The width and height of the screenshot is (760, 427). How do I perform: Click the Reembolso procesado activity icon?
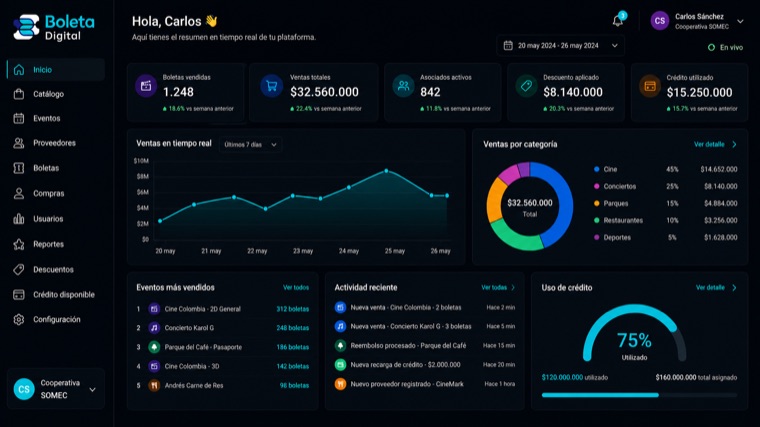click(340, 346)
